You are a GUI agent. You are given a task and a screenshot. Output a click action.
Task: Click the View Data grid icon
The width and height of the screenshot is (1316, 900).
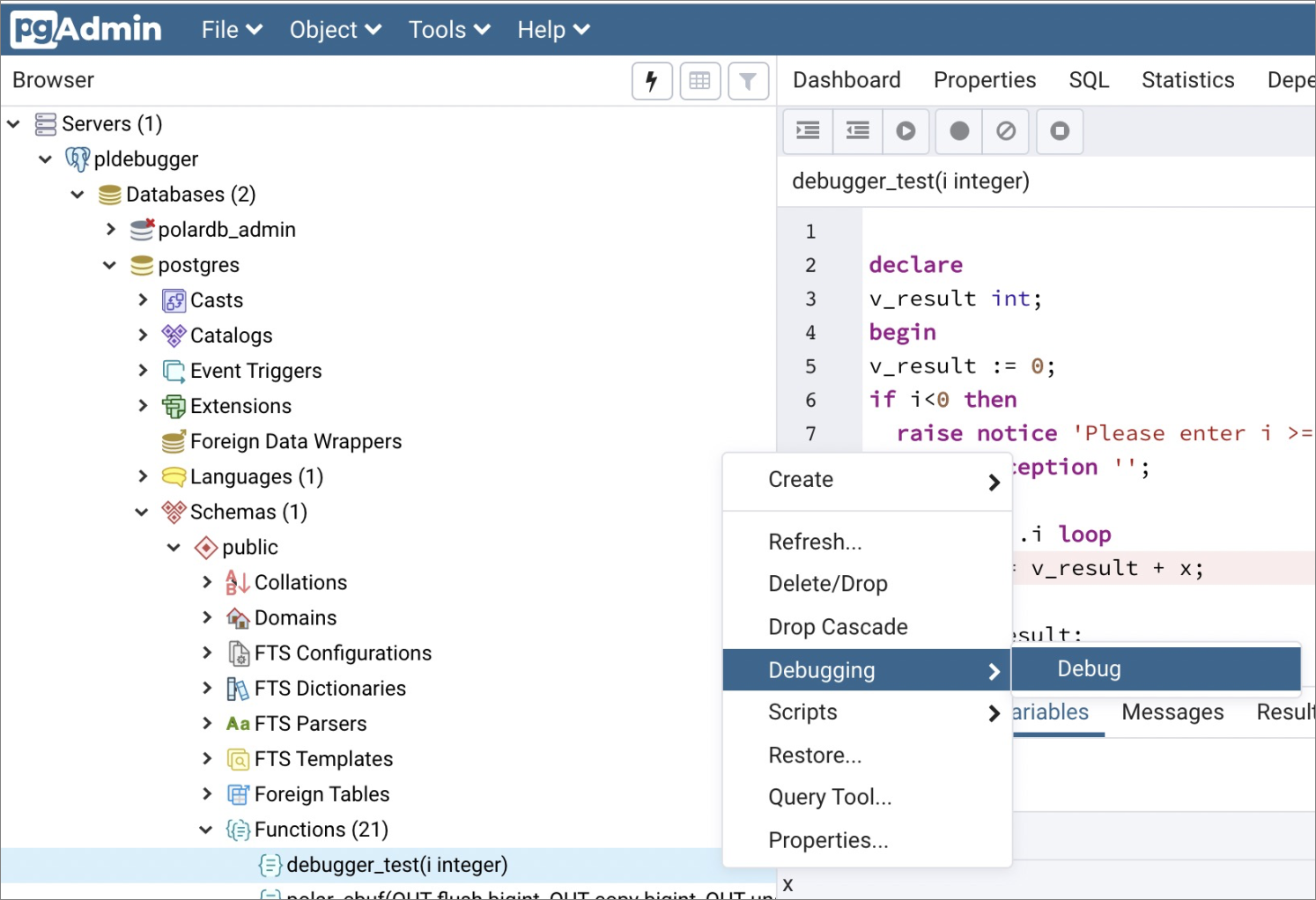[x=700, y=80]
